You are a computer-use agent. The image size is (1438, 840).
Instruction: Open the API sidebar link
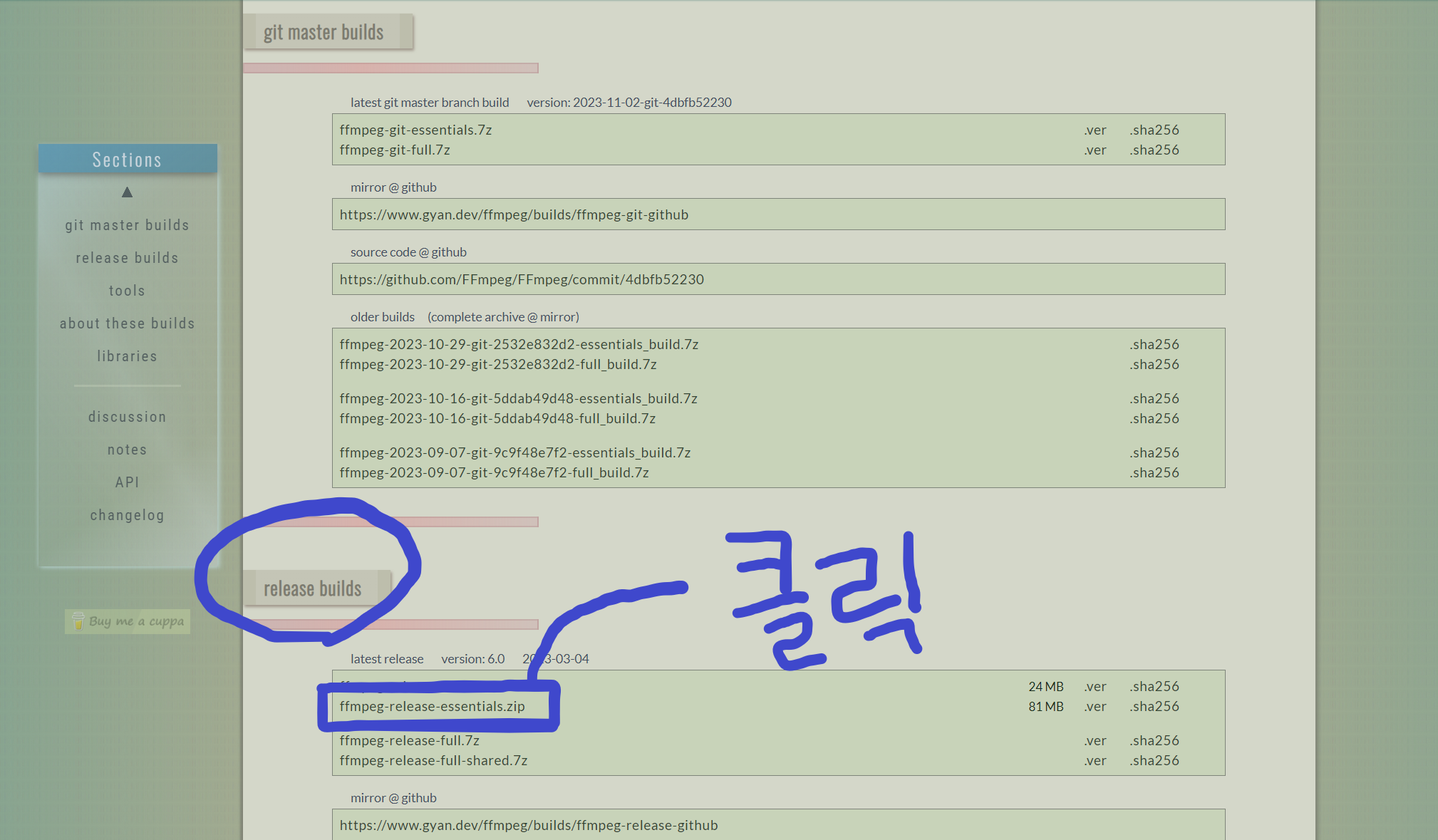coord(128,482)
